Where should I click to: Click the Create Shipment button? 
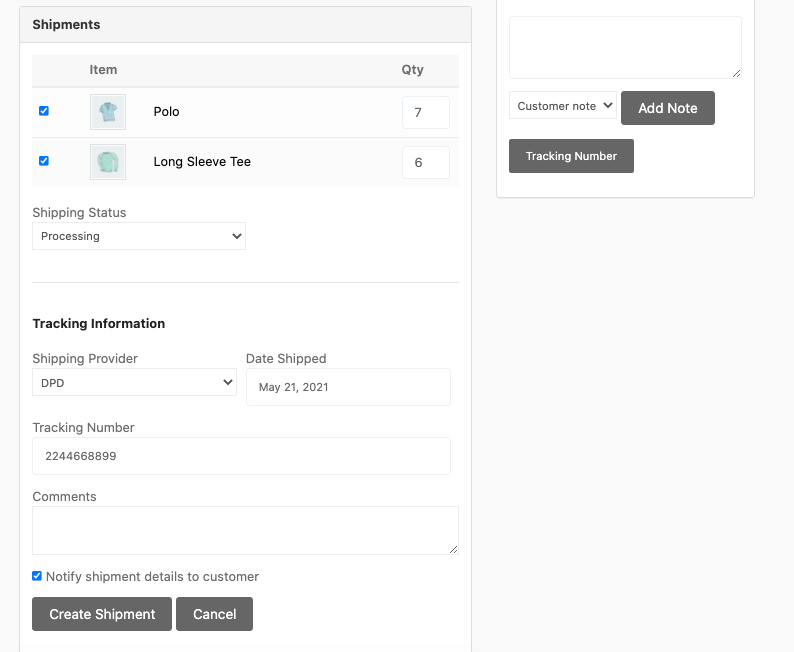(x=102, y=614)
